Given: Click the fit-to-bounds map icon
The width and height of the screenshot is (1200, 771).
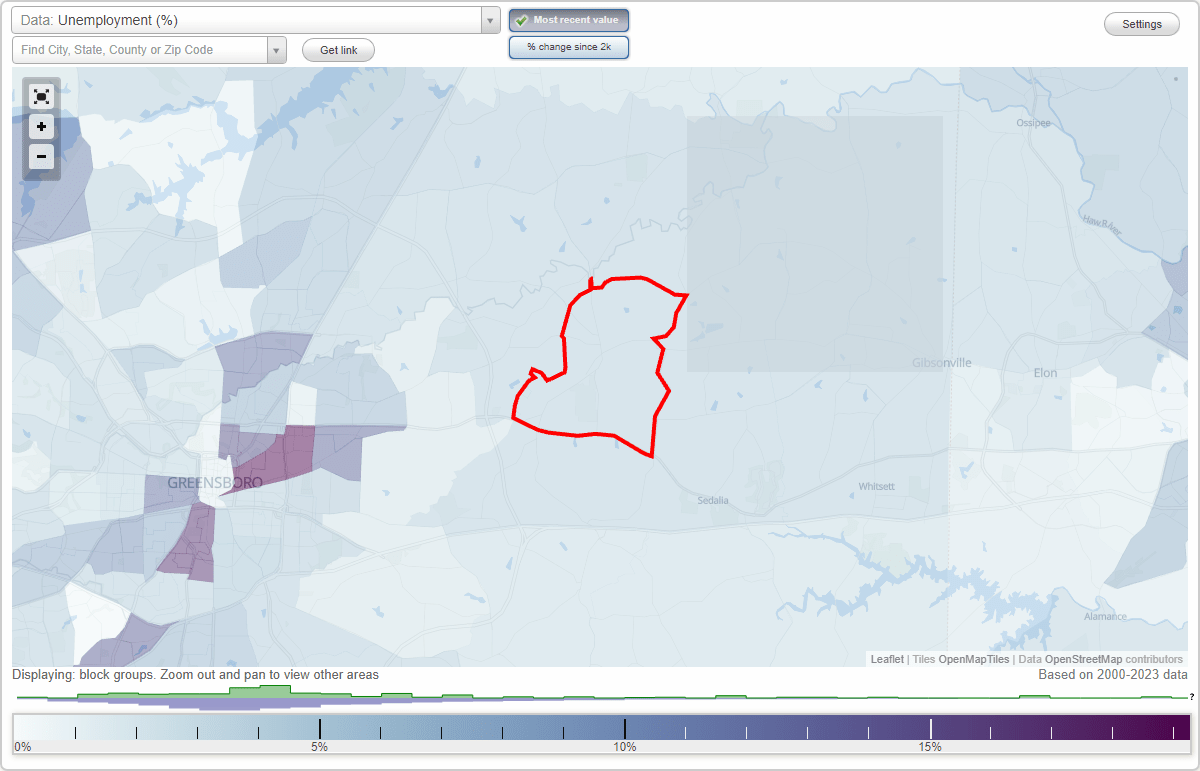Looking at the screenshot, I should point(41,96).
